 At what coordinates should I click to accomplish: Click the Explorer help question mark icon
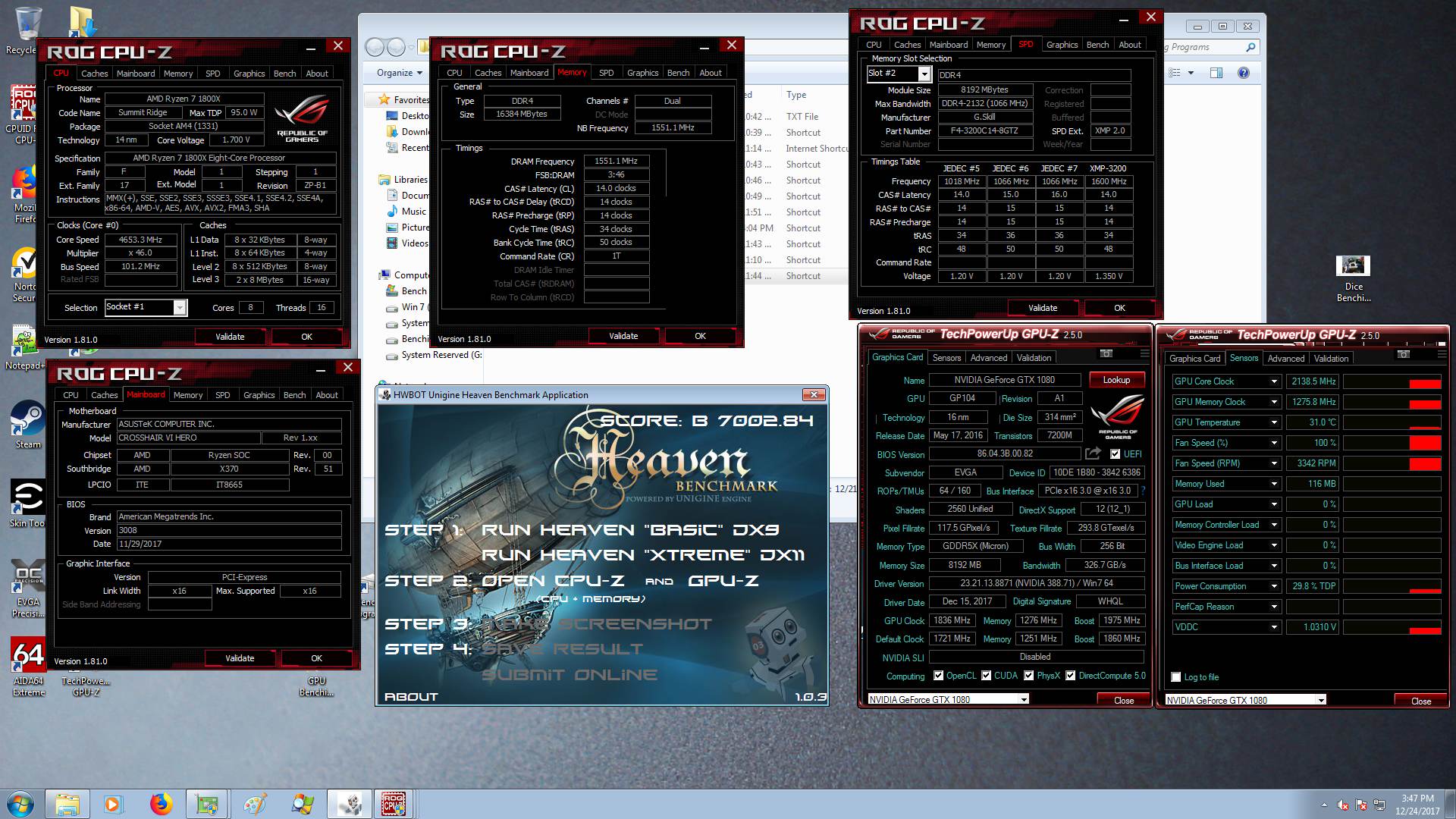(x=1243, y=73)
